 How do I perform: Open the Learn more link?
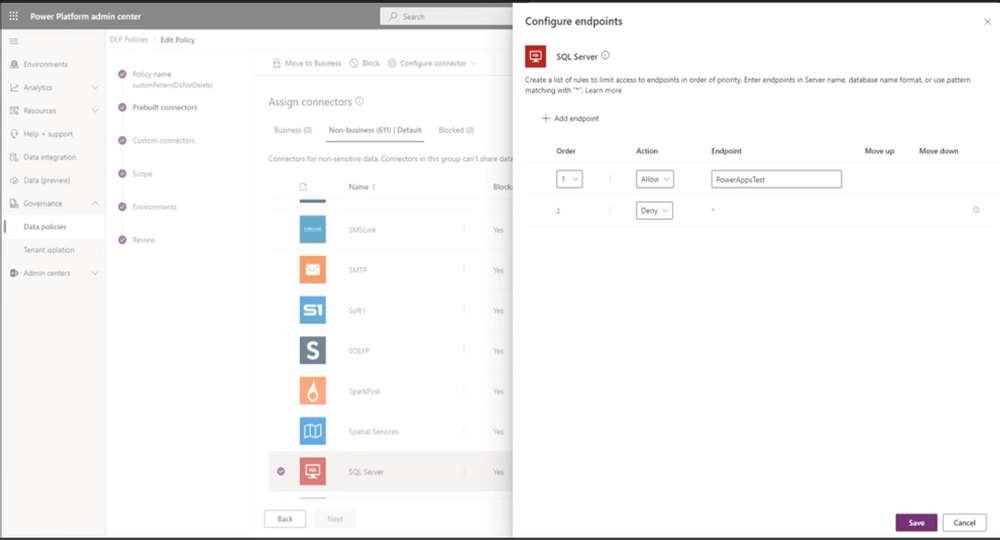(x=603, y=91)
